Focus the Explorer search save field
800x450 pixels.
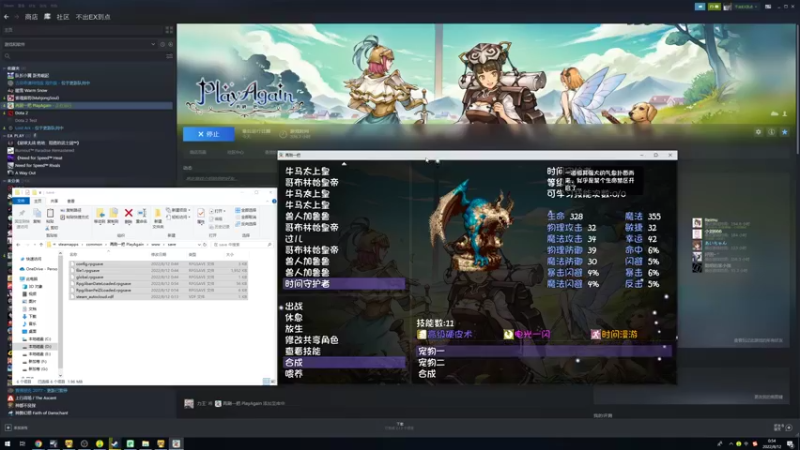241,244
